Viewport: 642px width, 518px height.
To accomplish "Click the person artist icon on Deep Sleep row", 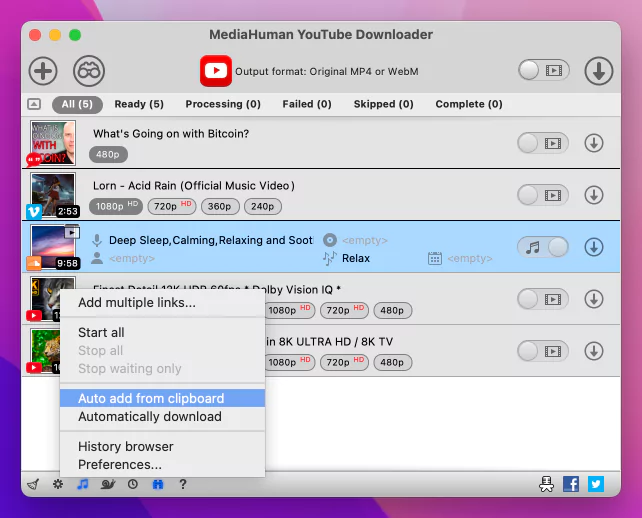I will point(97,258).
